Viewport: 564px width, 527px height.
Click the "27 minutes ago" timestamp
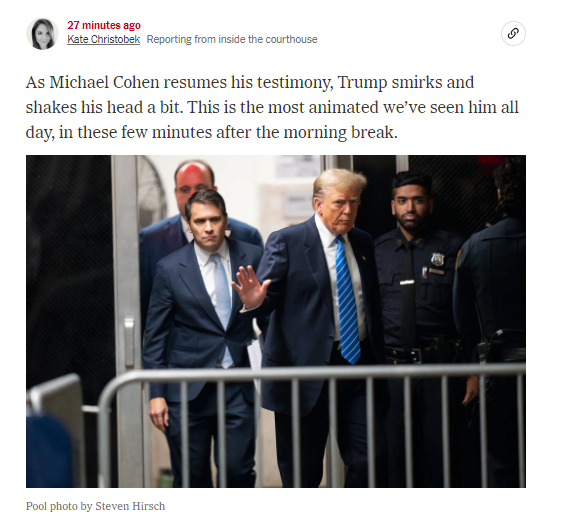[x=104, y=25]
